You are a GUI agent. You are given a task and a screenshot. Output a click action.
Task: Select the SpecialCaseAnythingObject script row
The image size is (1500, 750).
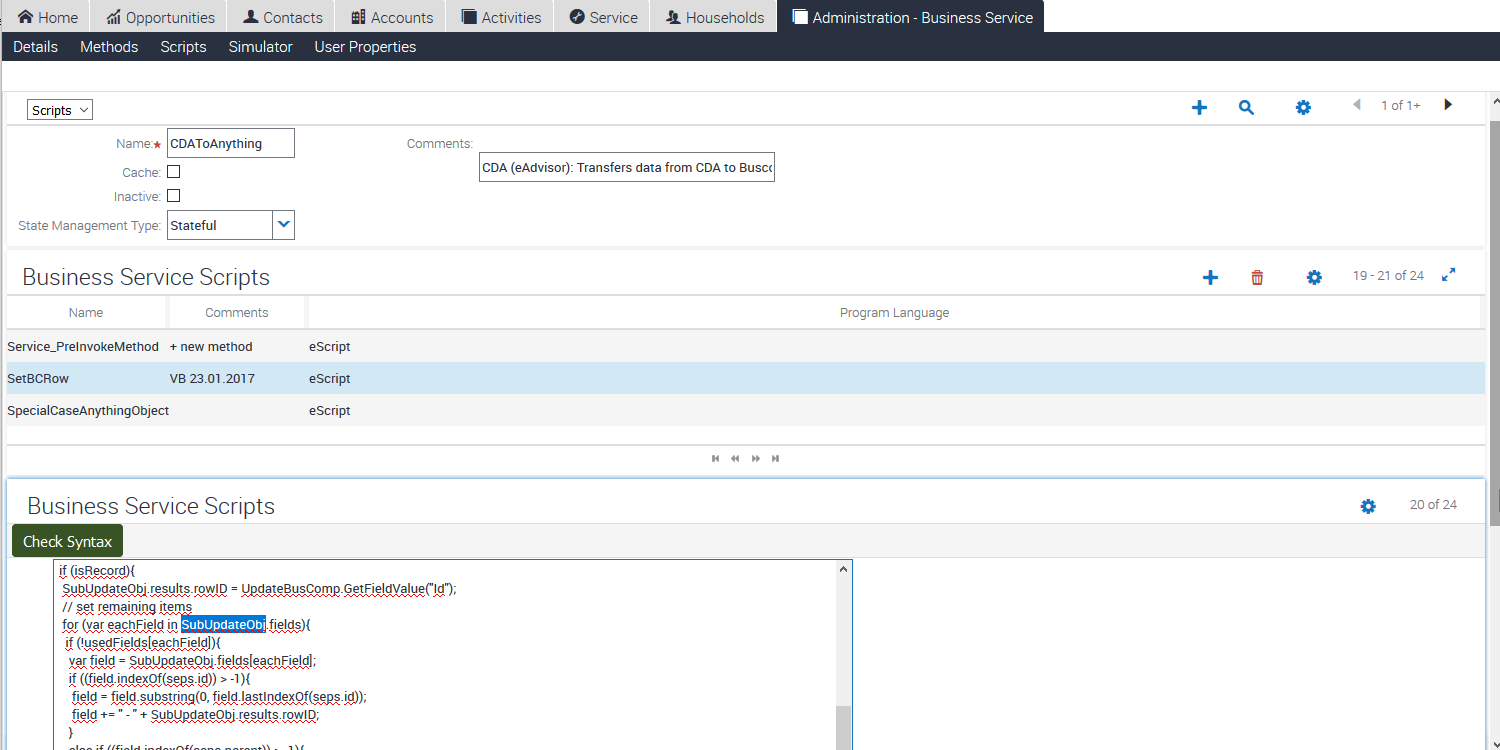tap(88, 411)
